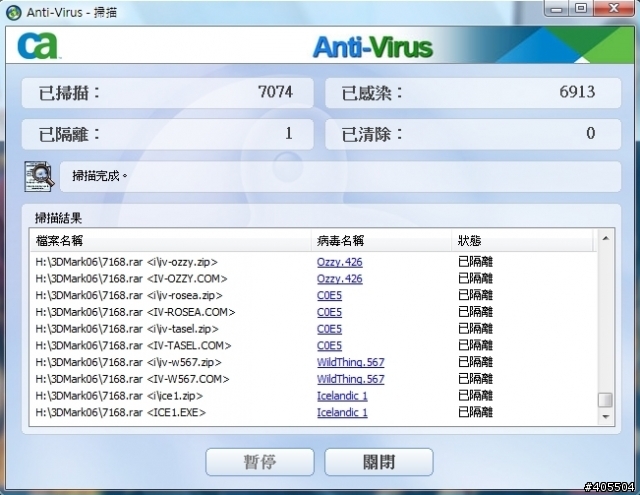Click the 掃描完成 status message
The width and height of the screenshot is (640, 495).
[100, 176]
